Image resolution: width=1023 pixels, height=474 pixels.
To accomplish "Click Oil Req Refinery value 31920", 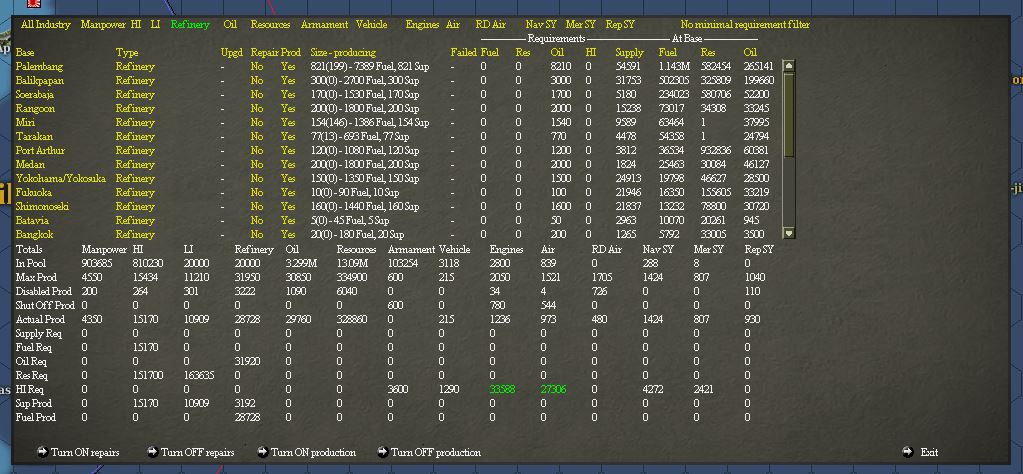I will pyautogui.click(x=247, y=361).
